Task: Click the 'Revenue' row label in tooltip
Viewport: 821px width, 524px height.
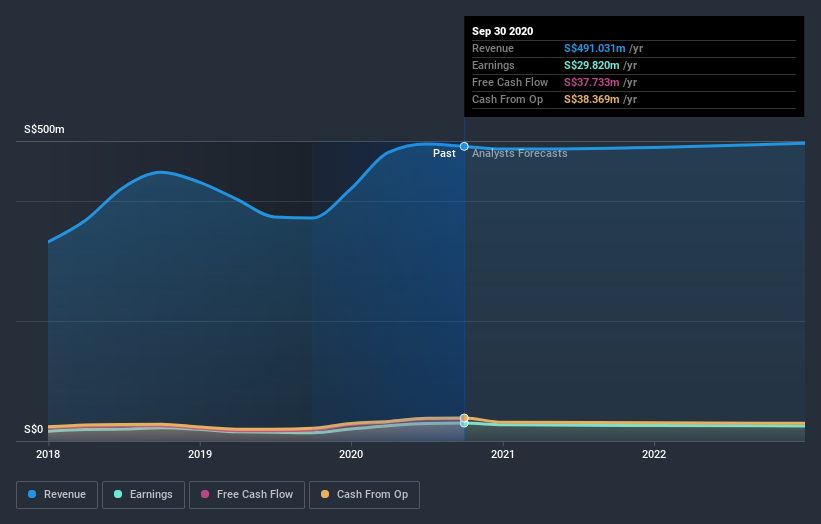Action: pos(493,48)
